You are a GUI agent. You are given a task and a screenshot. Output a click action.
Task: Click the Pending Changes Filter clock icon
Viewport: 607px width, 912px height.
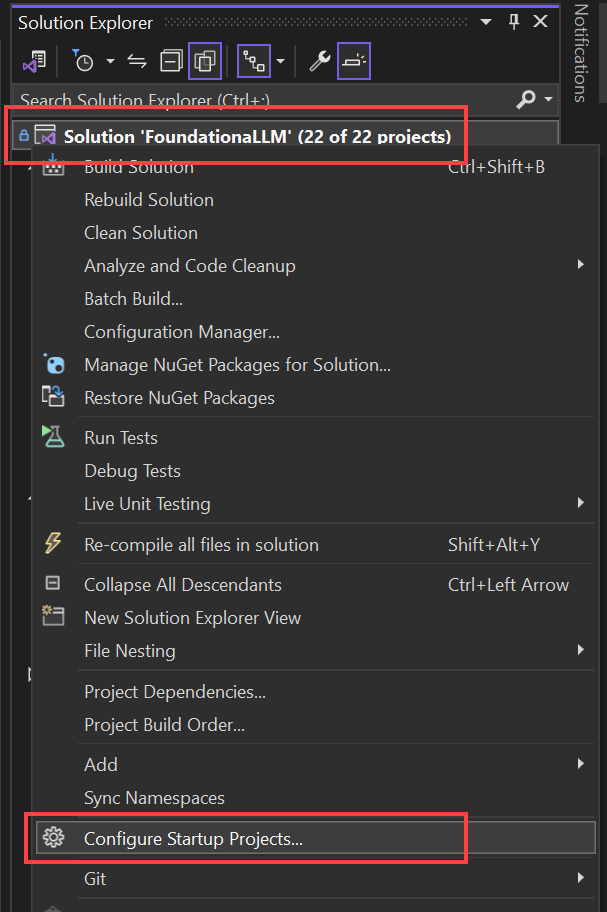pyautogui.click(x=83, y=60)
